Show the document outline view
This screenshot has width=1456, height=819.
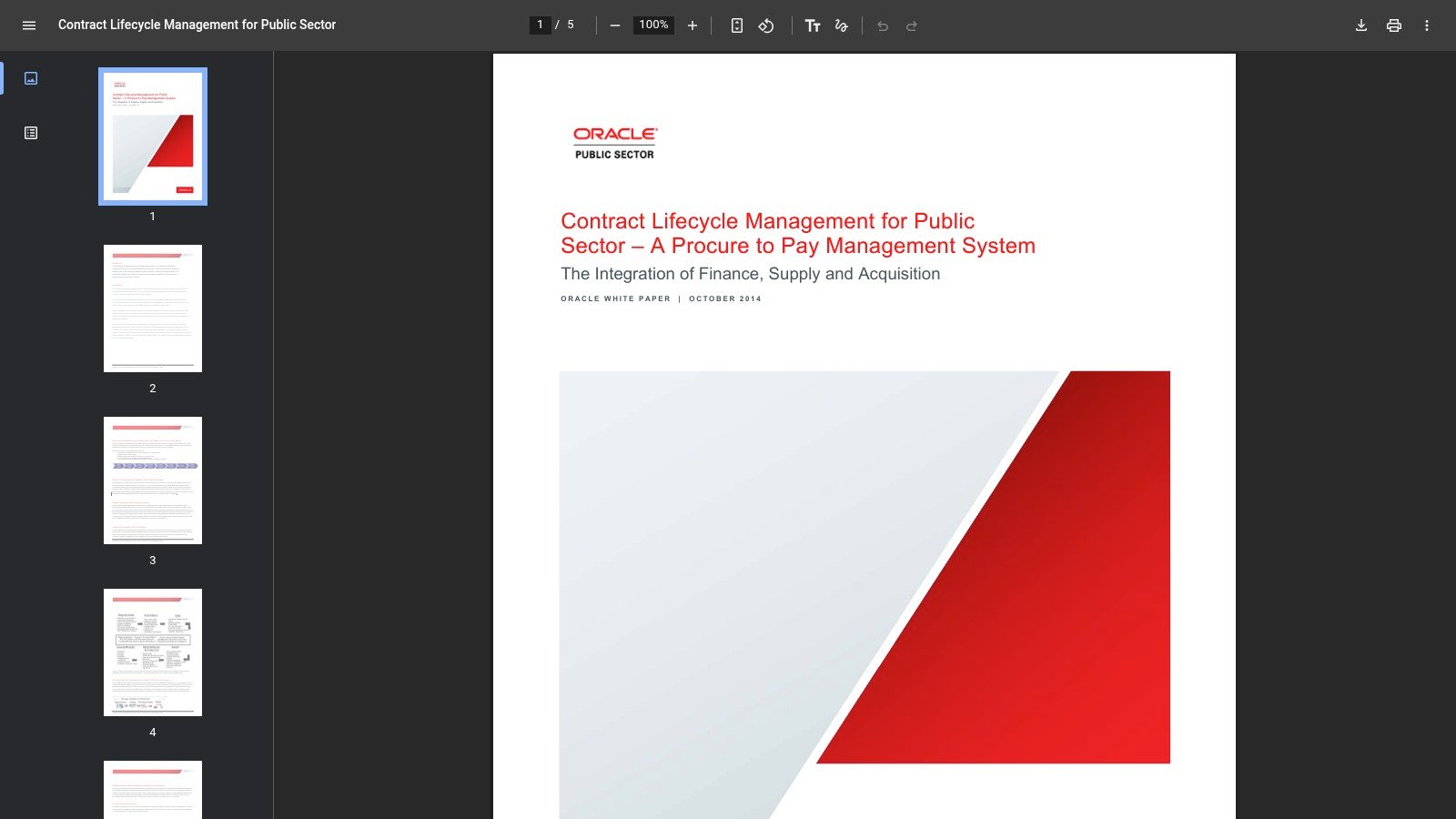31,133
